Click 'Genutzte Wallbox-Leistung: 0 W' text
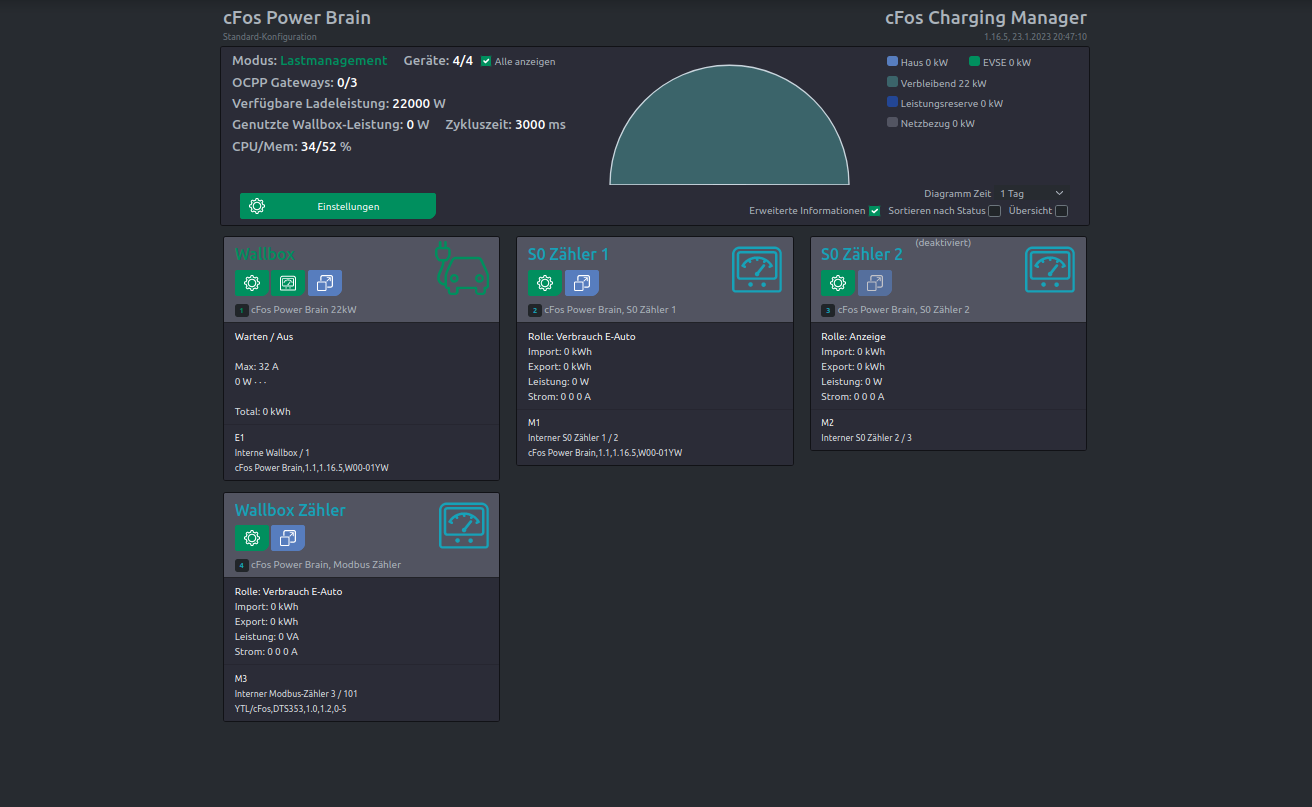The height and width of the screenshot is (807, 1312). [331, 125]
